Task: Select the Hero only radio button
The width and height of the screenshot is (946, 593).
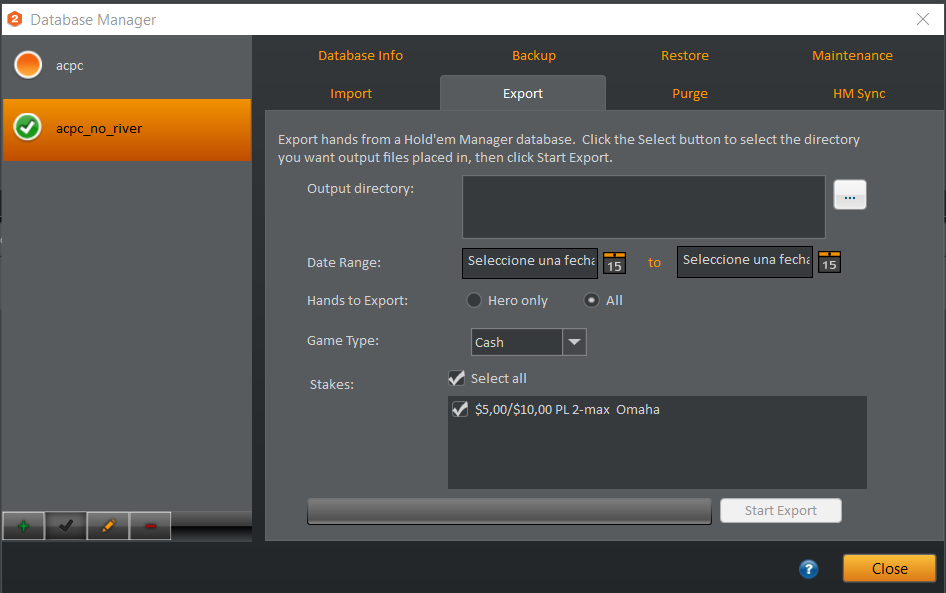Action: click(475, 300)
